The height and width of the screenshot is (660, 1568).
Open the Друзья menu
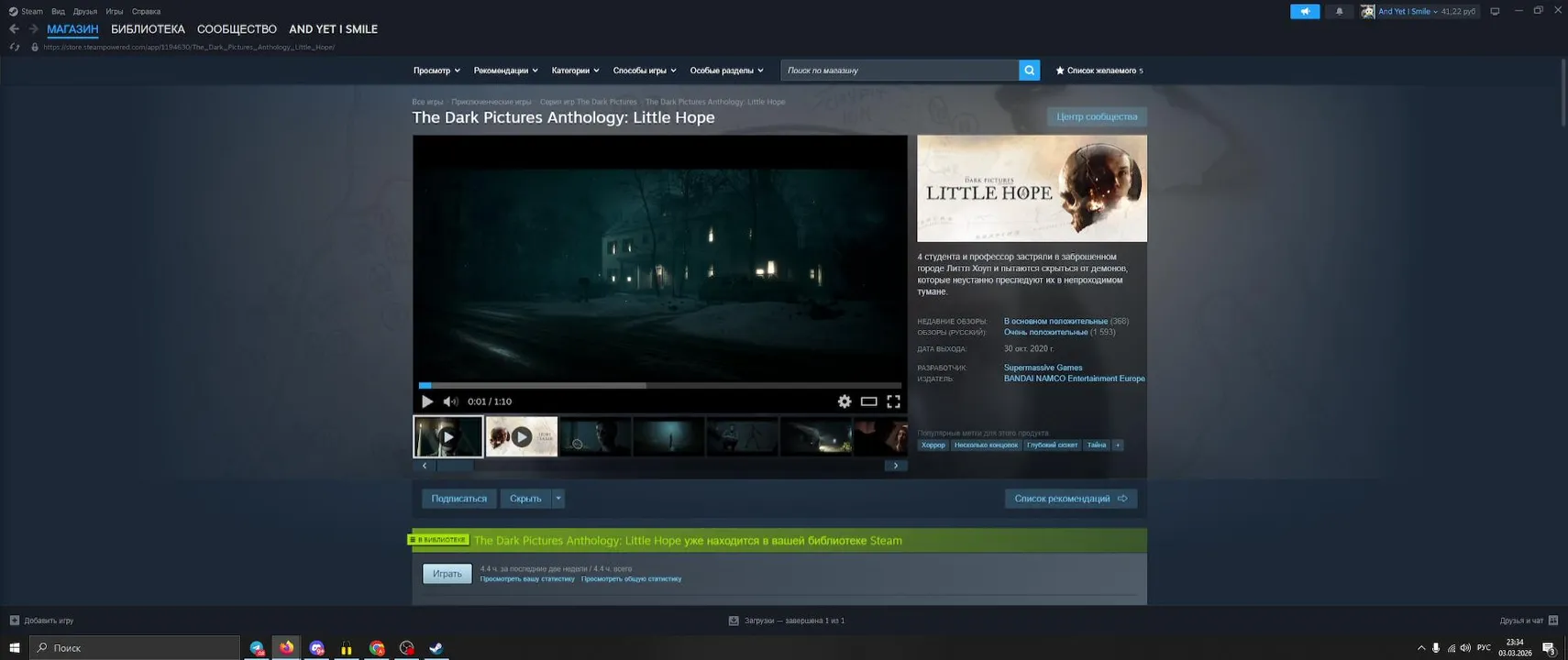pyautogui.click(x=85, y=11)
